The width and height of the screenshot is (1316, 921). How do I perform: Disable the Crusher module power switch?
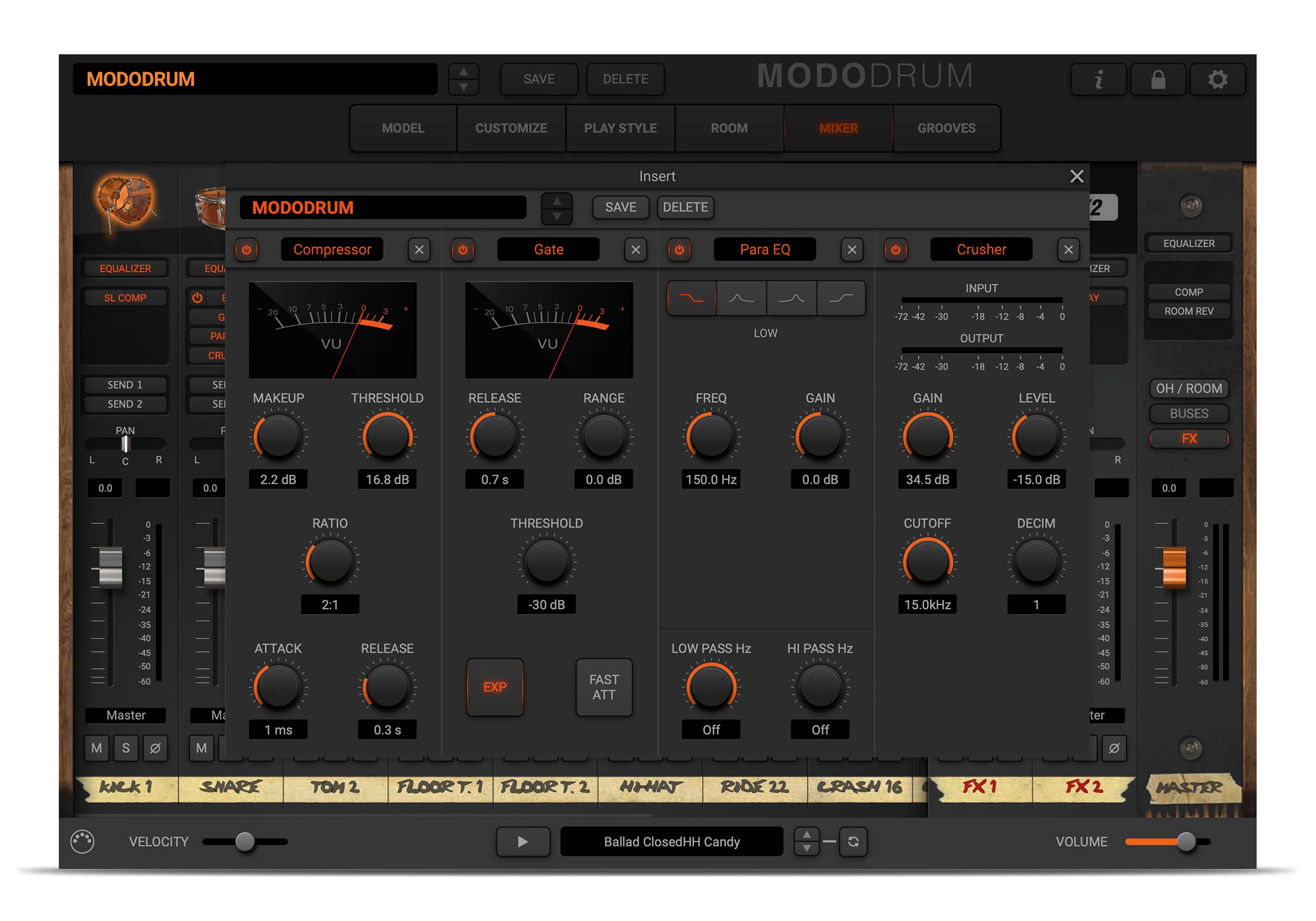(x=896, y=249)
